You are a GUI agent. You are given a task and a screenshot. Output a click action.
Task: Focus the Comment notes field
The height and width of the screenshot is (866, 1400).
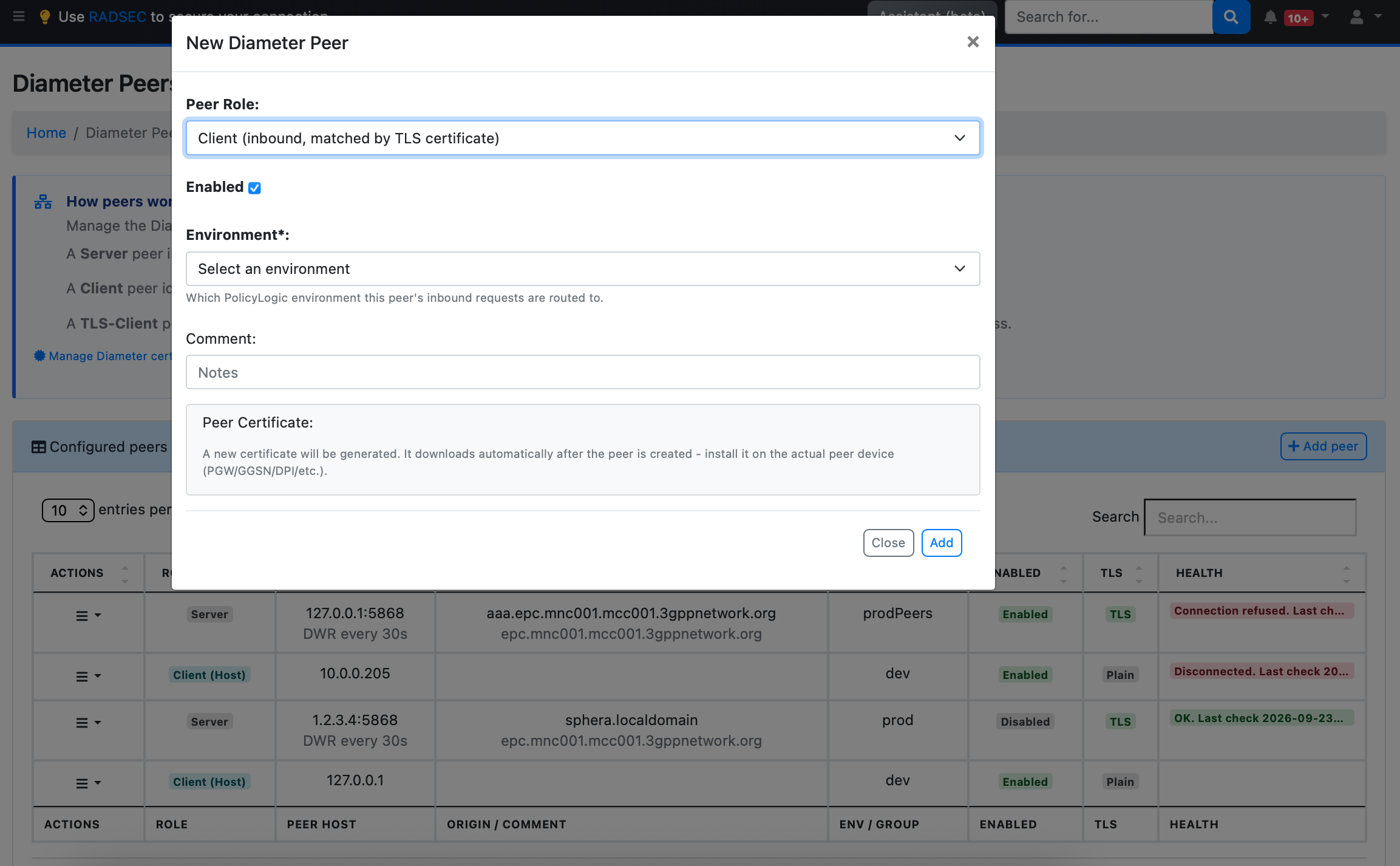pos(582,372)
